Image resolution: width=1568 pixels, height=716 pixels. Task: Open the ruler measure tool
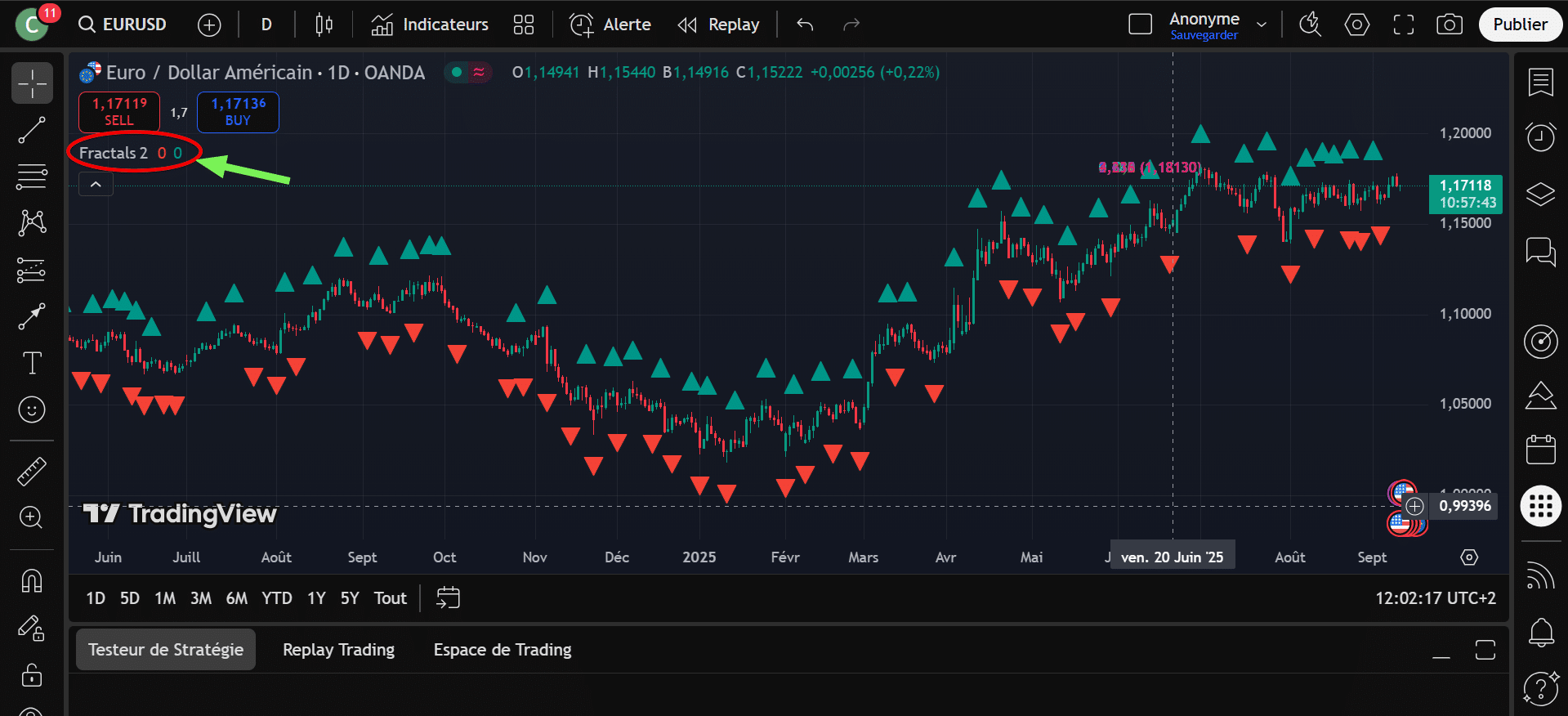click(x=32, y=471)
